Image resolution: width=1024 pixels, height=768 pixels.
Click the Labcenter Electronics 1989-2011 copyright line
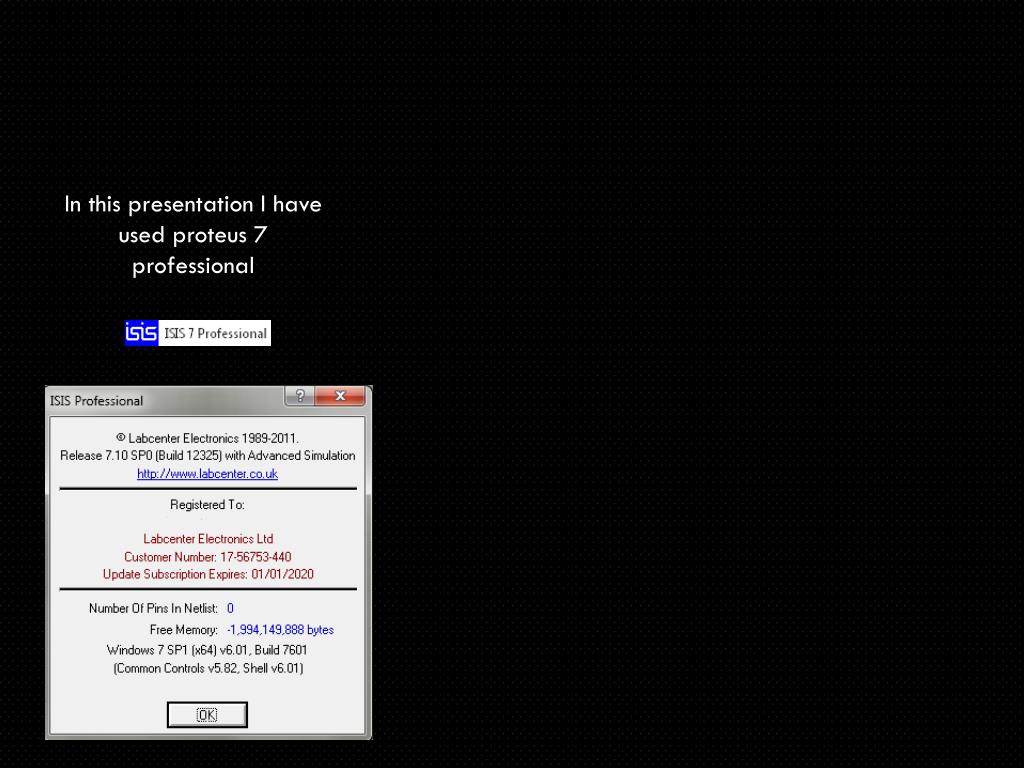point(207,438)
